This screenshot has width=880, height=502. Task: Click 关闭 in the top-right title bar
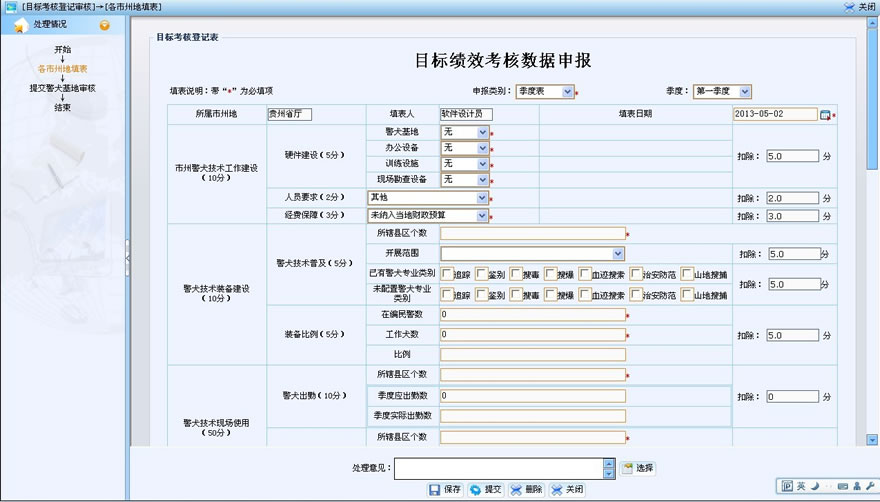click(x=860, y=7)
